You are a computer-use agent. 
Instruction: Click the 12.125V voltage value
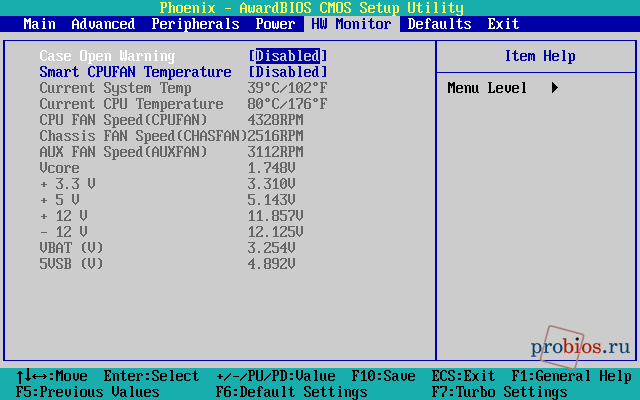pyautogui.click(x=276, y=232)
